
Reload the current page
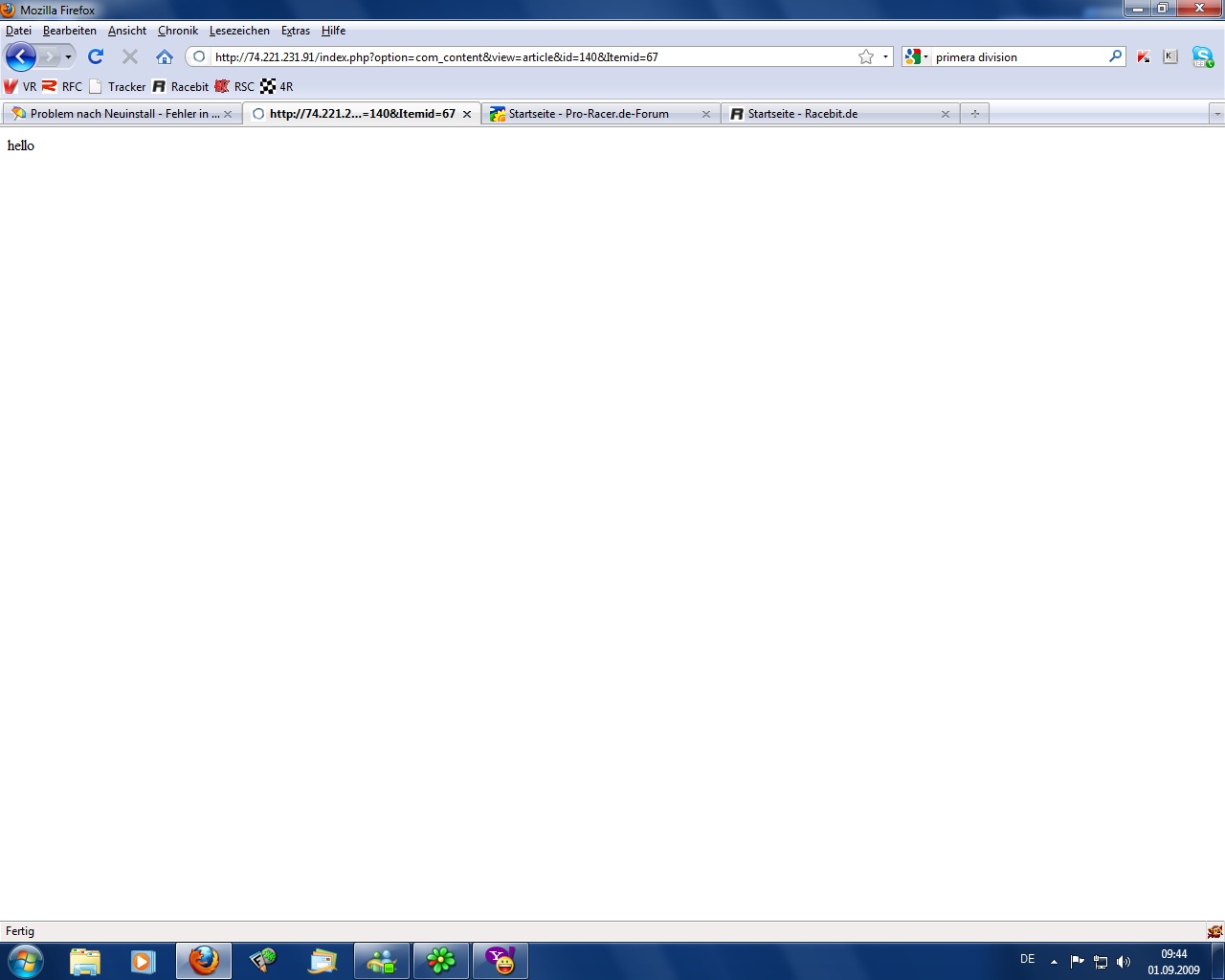(x=96, y=56)
